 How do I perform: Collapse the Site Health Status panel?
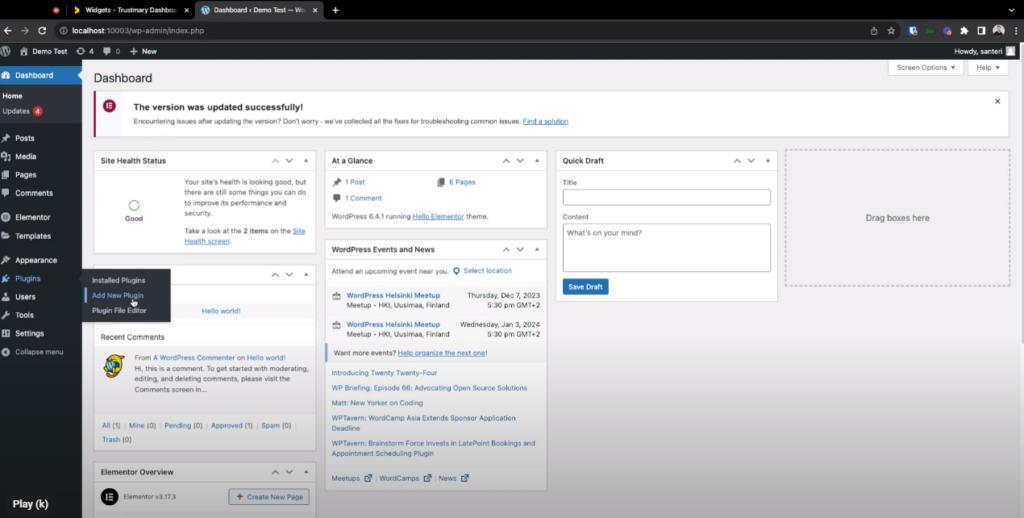coord(306,161)
